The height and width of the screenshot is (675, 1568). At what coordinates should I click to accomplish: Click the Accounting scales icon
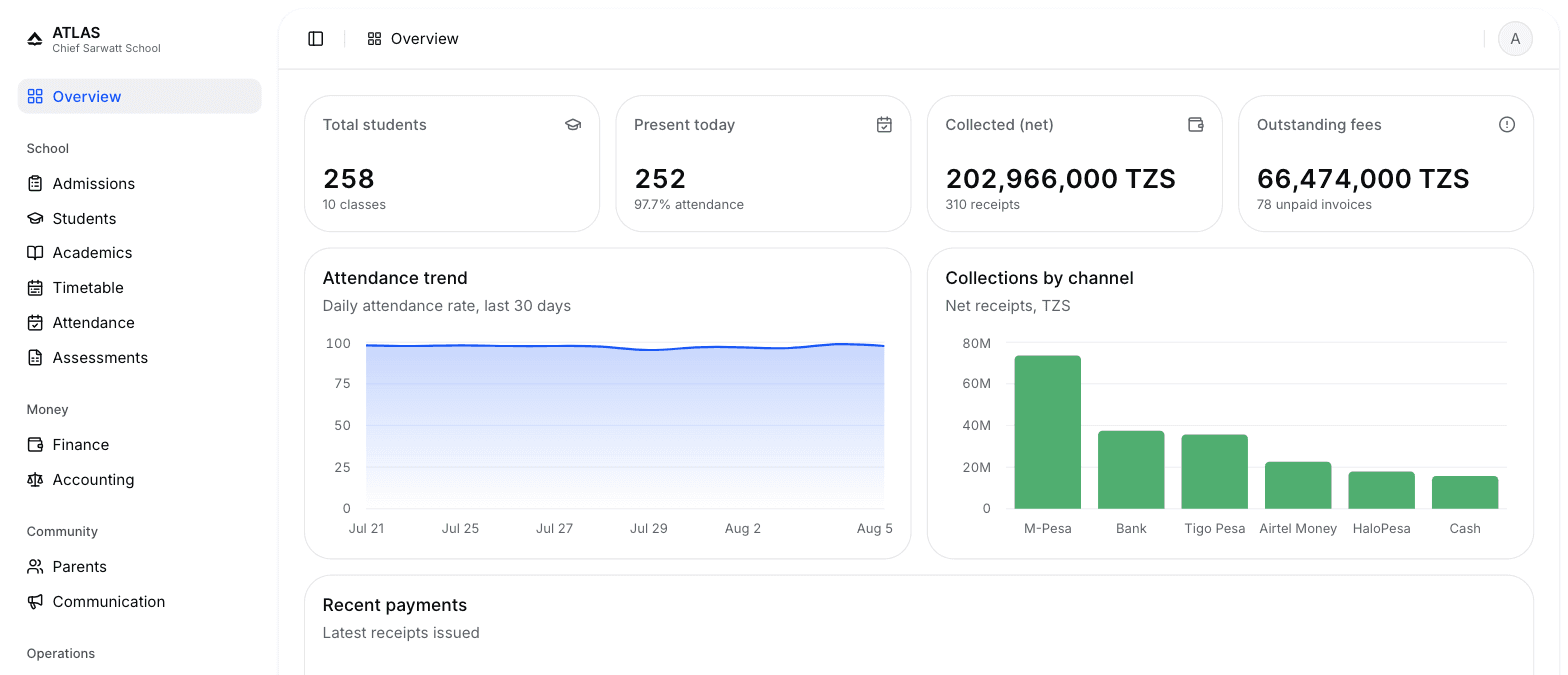pyautogui.click(x=35, y=480)
